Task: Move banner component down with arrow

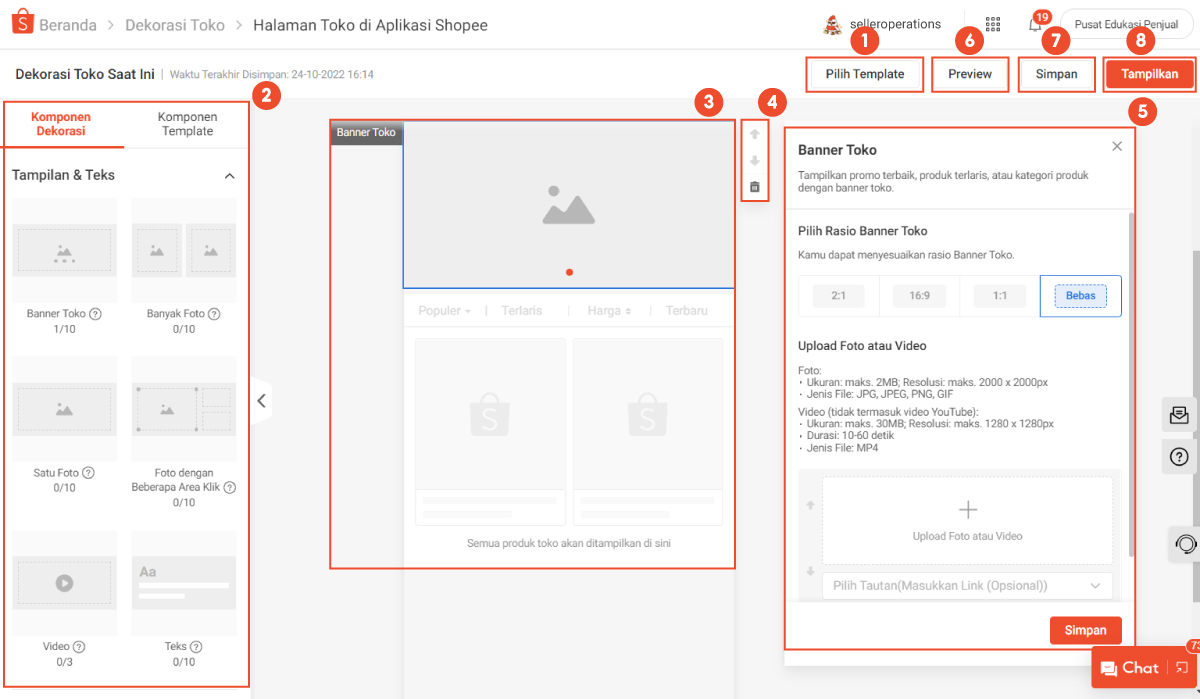Action: coord(755,160)
